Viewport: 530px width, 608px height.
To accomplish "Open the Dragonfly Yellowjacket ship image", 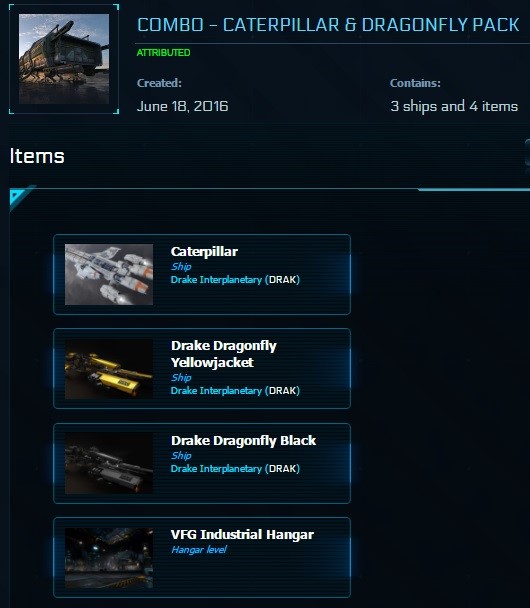I will tap(109, 369).
